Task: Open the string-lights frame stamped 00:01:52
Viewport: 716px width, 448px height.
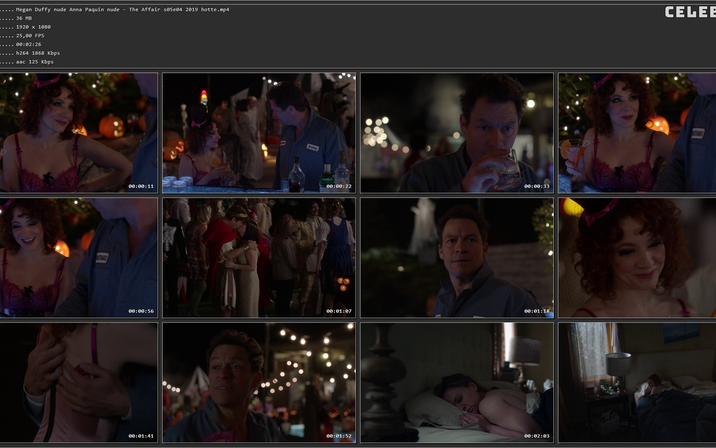Action: click(259, 382)
